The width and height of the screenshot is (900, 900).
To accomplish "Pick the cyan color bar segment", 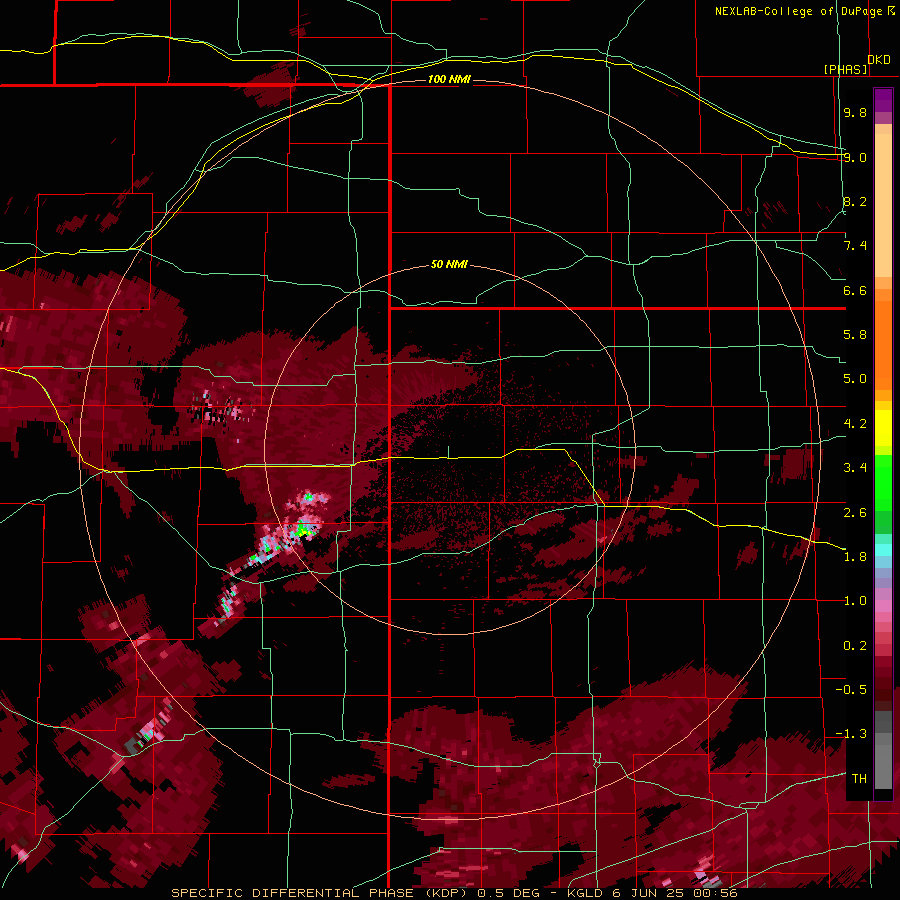I will coord(883,549).
